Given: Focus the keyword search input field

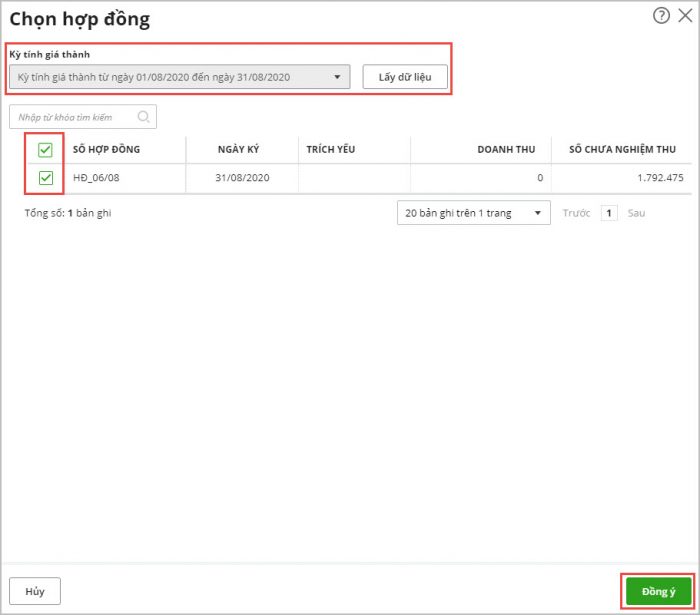Looking at the screenshot, I should click(x=75, y=117).
